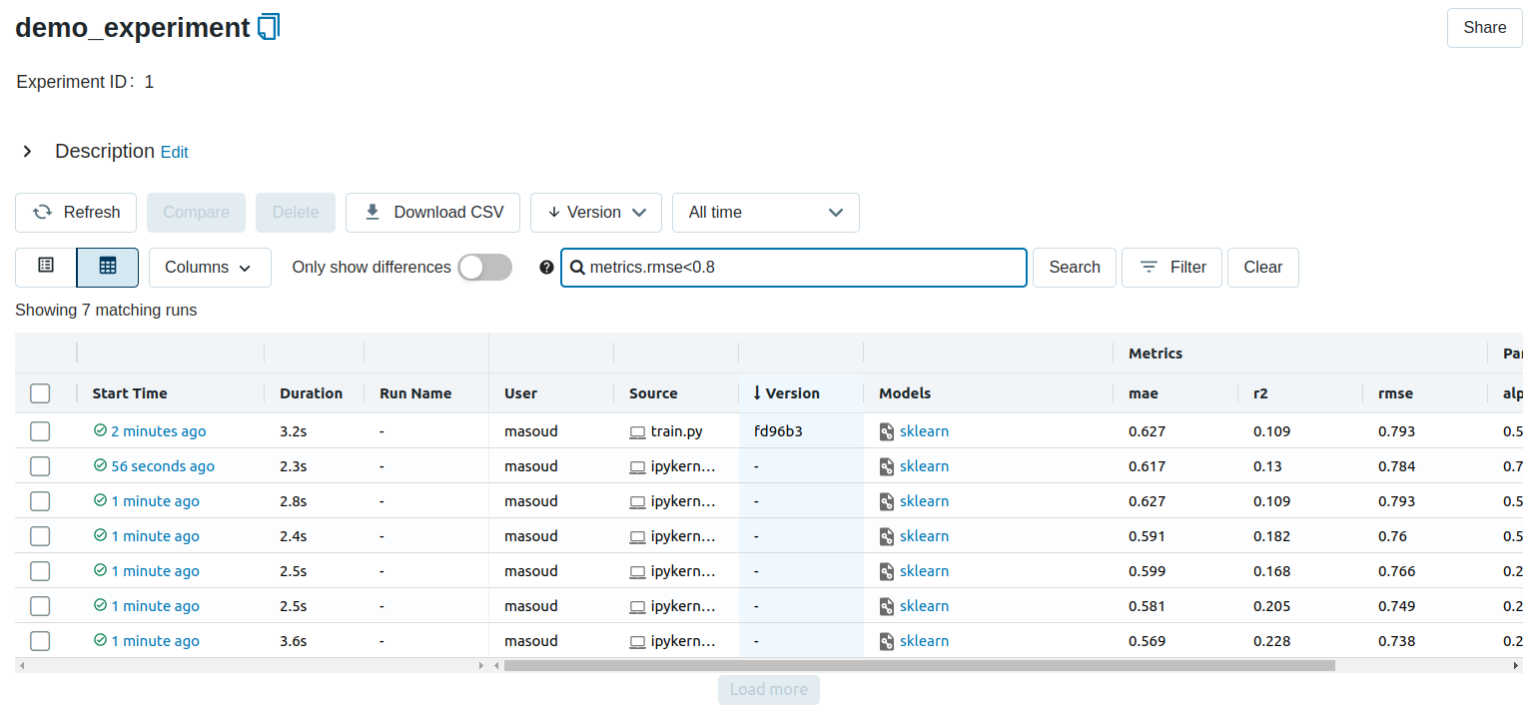Select the table view icon
The height and width of the screenshot is (719, 1536).
pos(107,267)
